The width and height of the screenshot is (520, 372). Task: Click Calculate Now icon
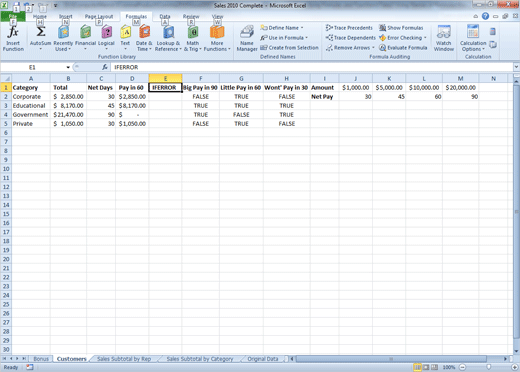pos(493,32)
